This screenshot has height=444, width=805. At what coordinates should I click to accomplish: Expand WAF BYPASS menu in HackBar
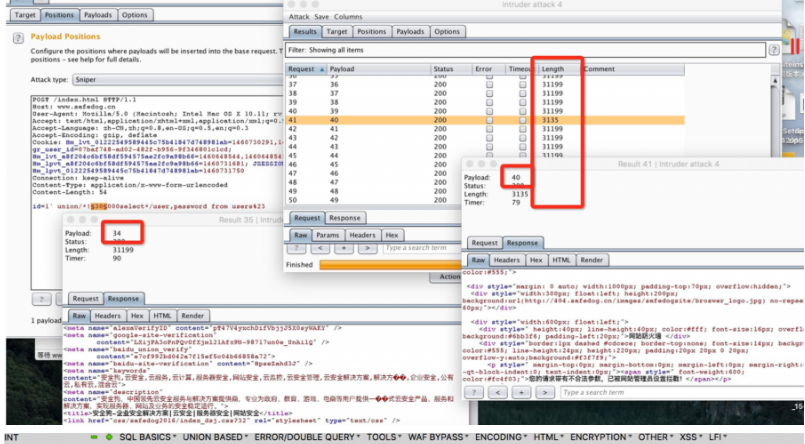click(x=438, y=437)
